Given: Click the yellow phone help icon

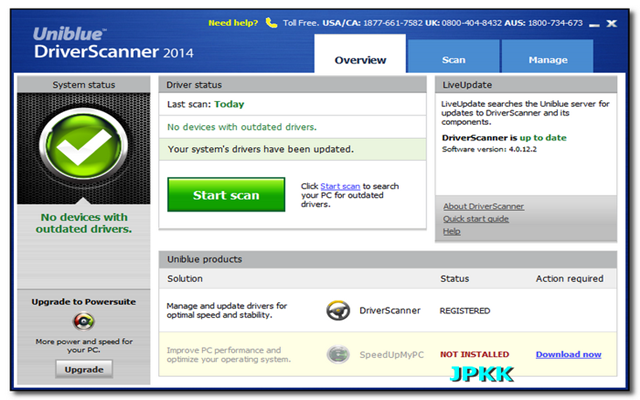Looking at the screenshot, I should [271, 23].
